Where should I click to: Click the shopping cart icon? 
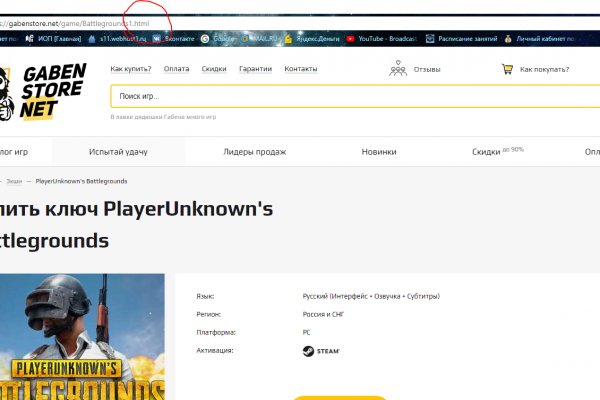point(507,69)
